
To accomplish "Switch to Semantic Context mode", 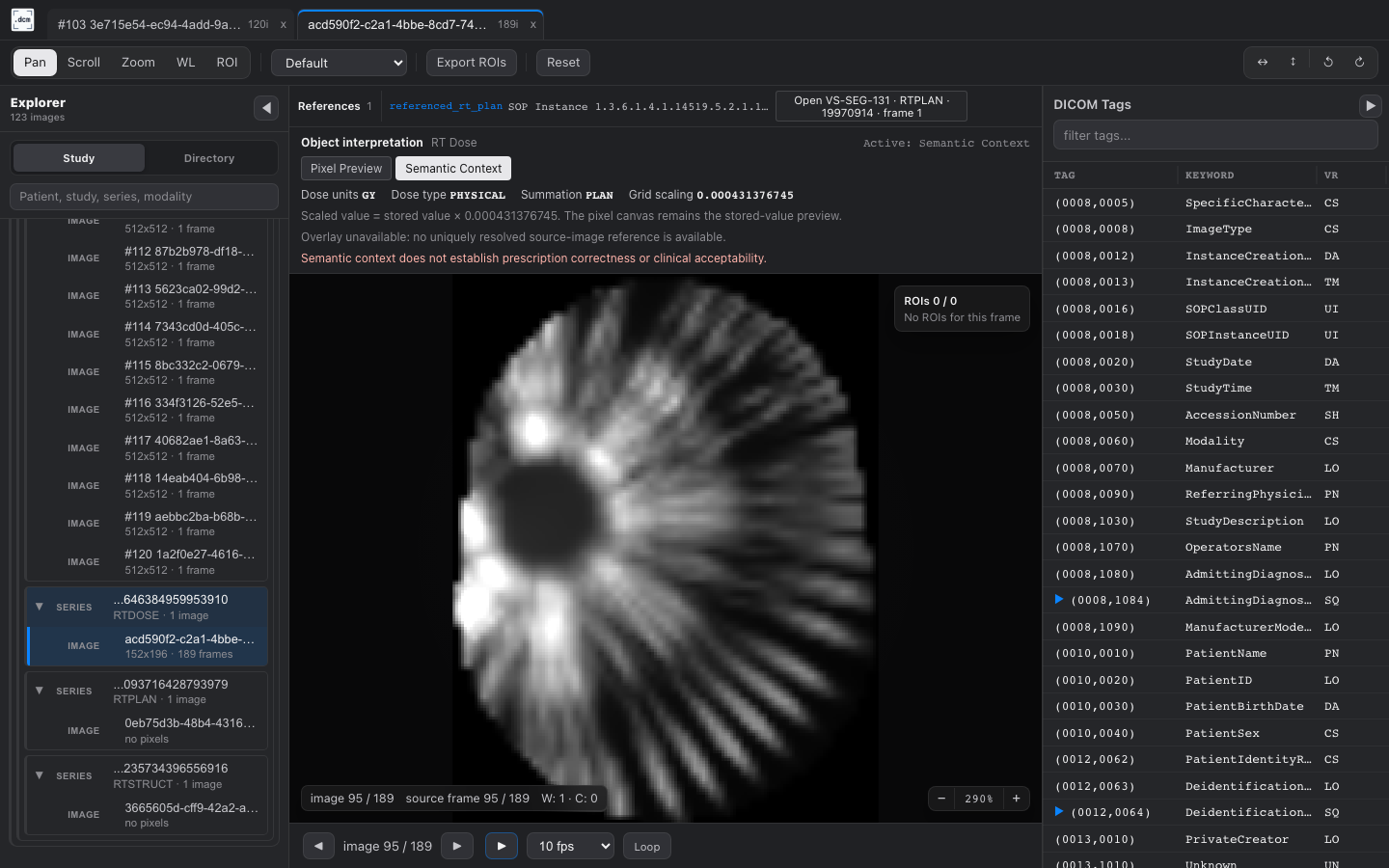I will coord(453,169).
